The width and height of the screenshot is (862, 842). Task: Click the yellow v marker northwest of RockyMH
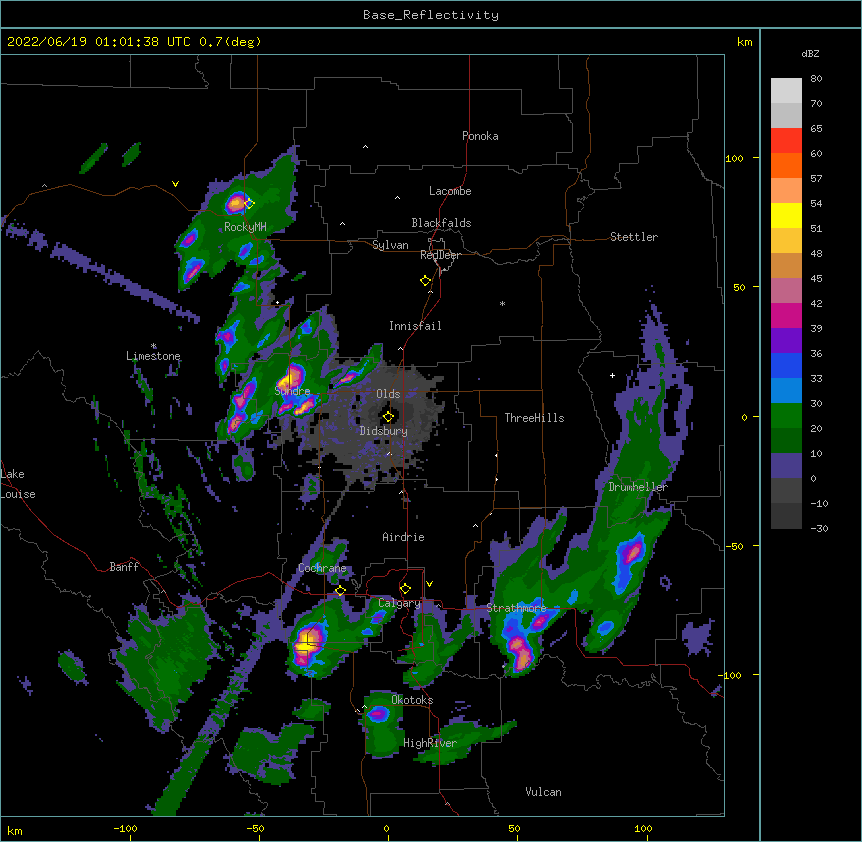point(175,184)
